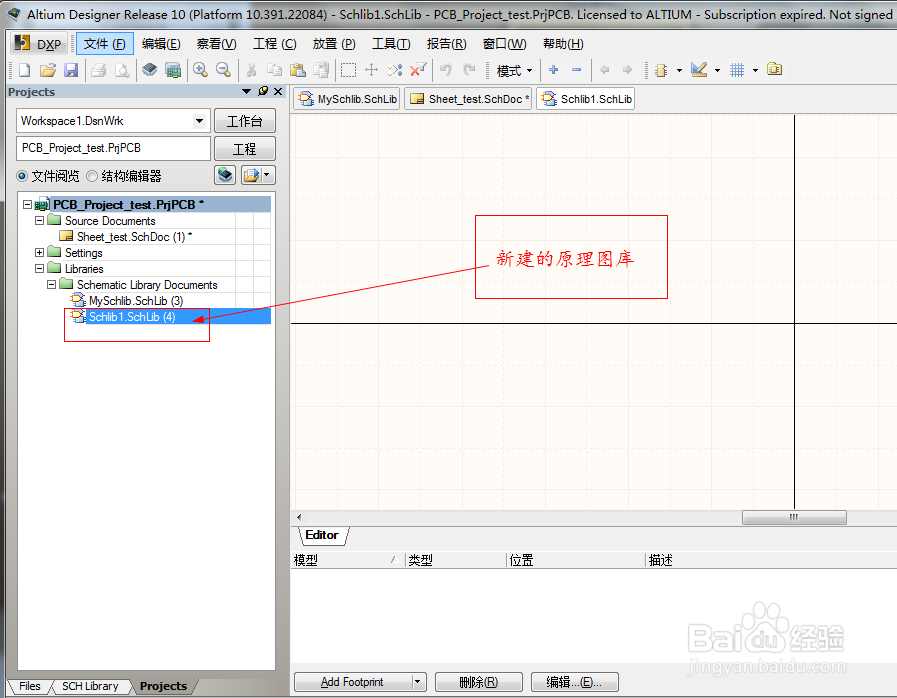
Task: Click the 删除(R) button
Action: [x=479, y=682]
